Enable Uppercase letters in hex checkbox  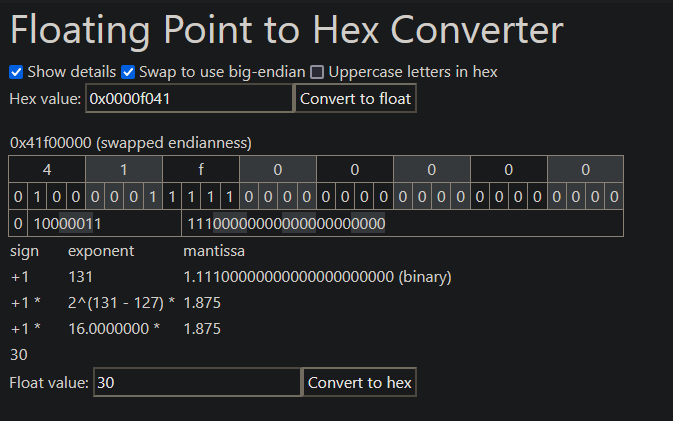(317, 72)
